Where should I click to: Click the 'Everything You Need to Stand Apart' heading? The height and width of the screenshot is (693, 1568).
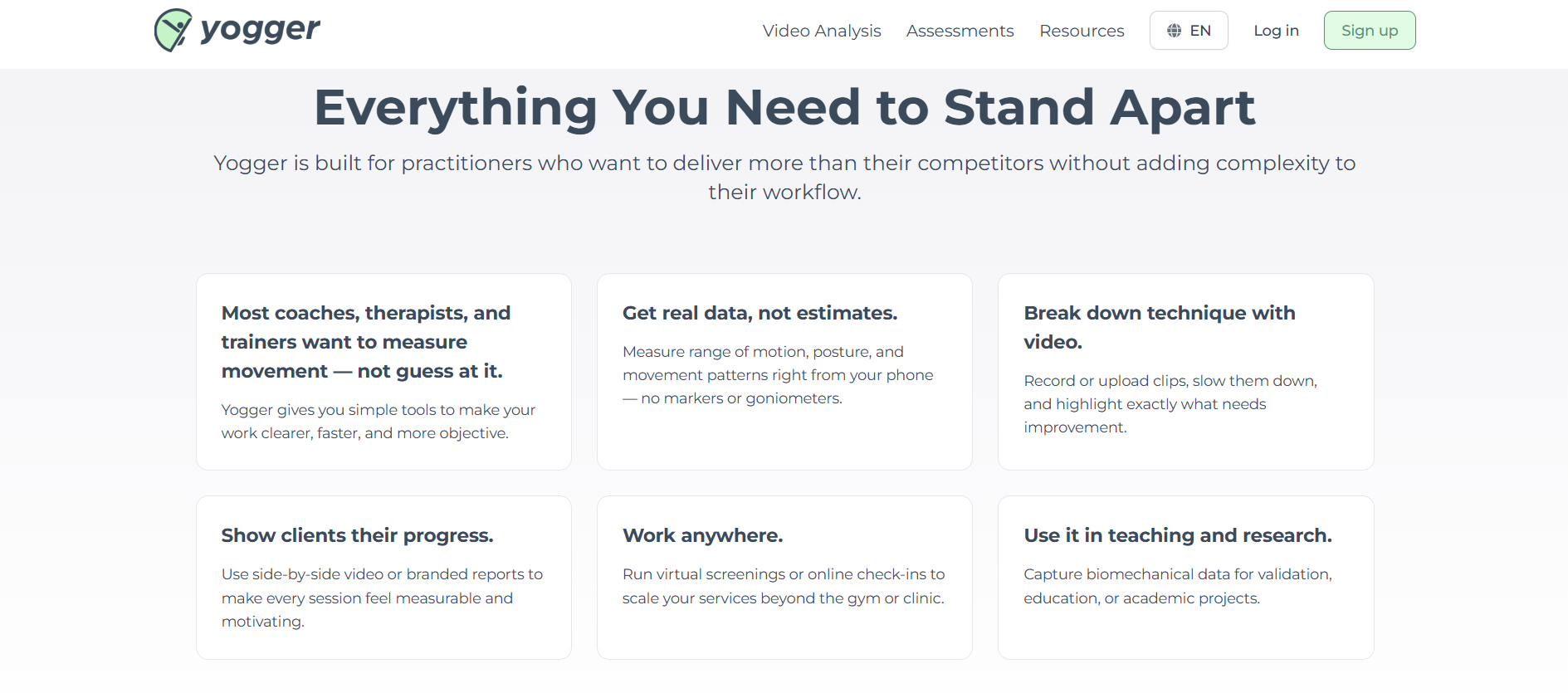784,107
